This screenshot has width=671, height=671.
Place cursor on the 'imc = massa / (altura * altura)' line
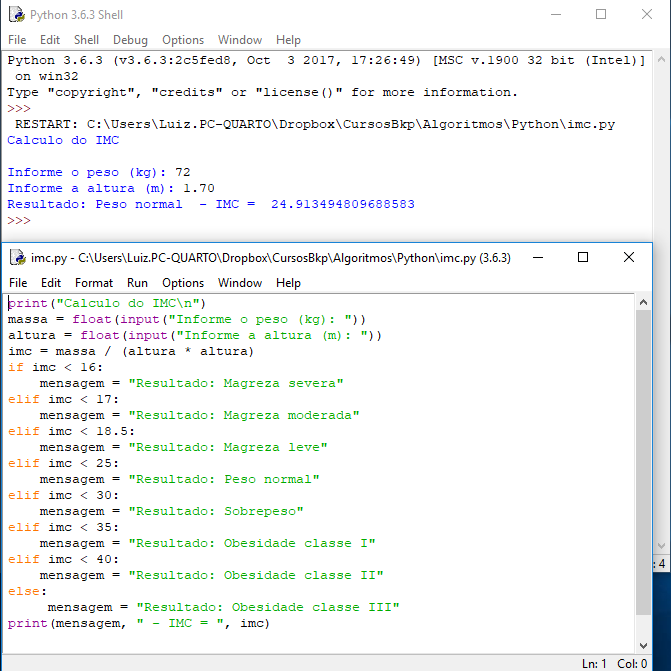pyautogui.click(x=130, y=351)
